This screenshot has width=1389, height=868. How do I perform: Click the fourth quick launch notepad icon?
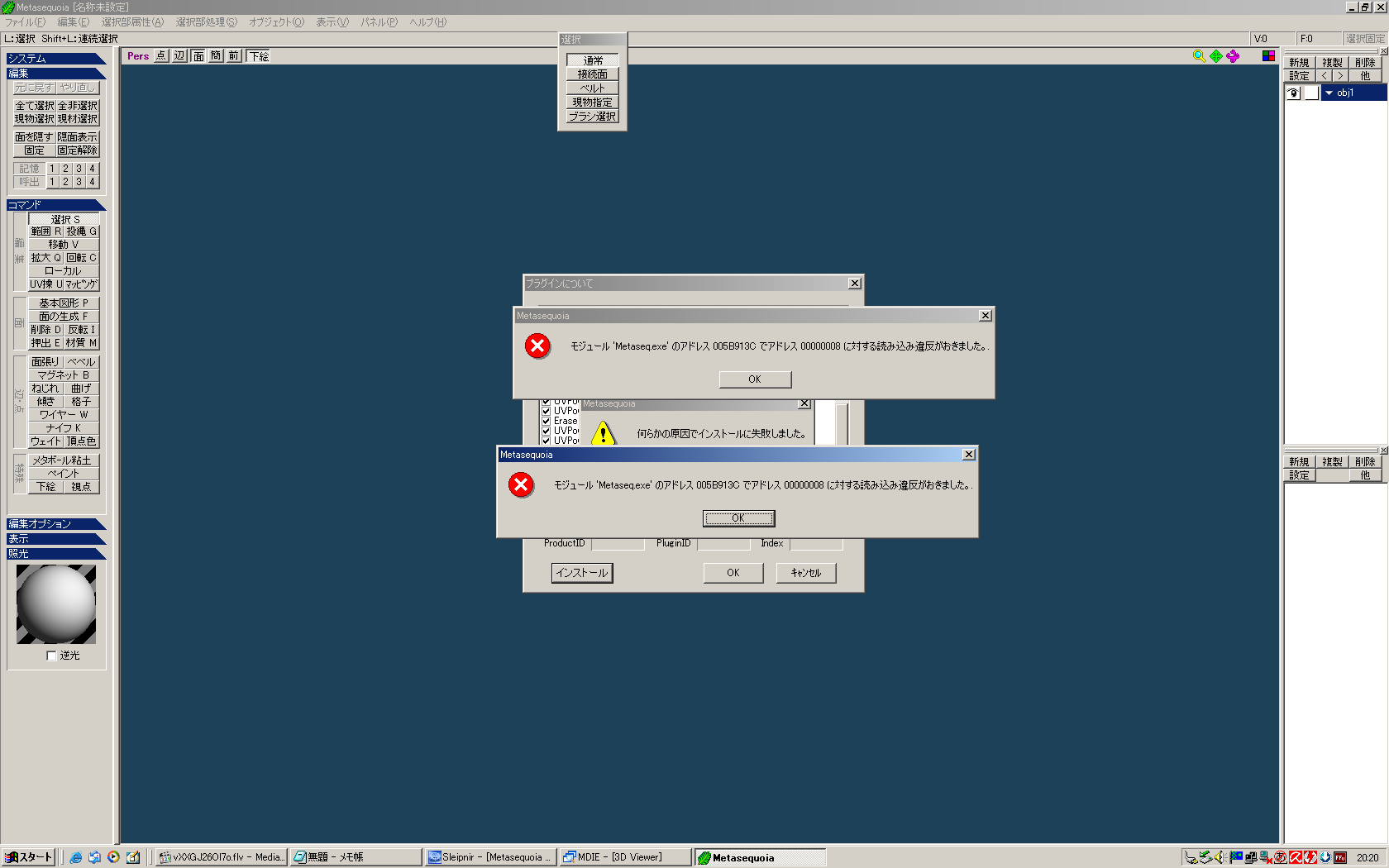tap(132, 857)
